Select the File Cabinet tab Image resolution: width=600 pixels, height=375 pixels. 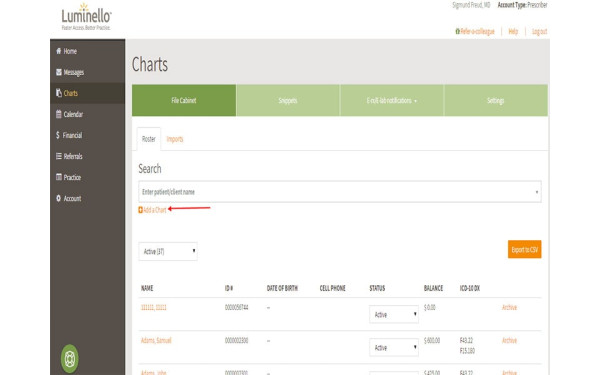tap(184, 100)
